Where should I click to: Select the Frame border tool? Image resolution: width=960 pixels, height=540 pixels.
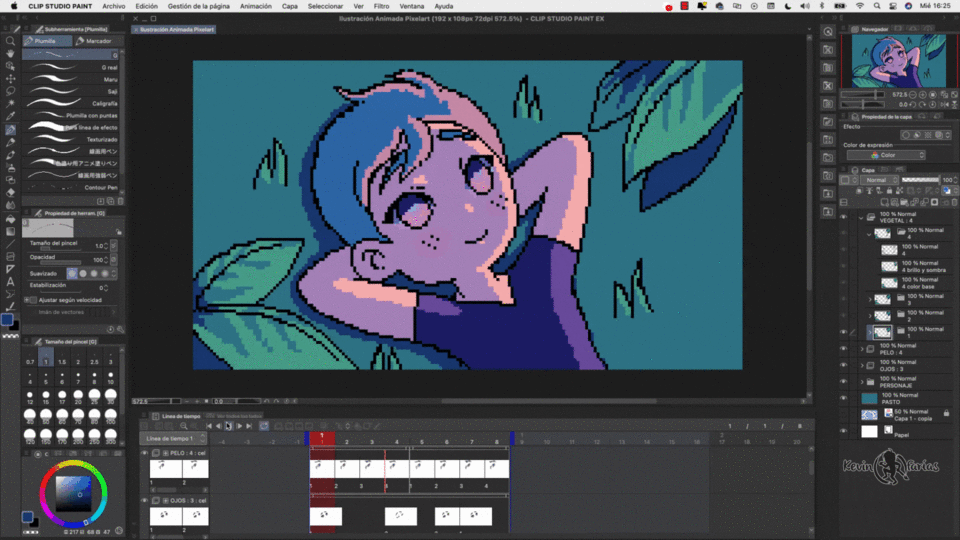click(10, 257)
